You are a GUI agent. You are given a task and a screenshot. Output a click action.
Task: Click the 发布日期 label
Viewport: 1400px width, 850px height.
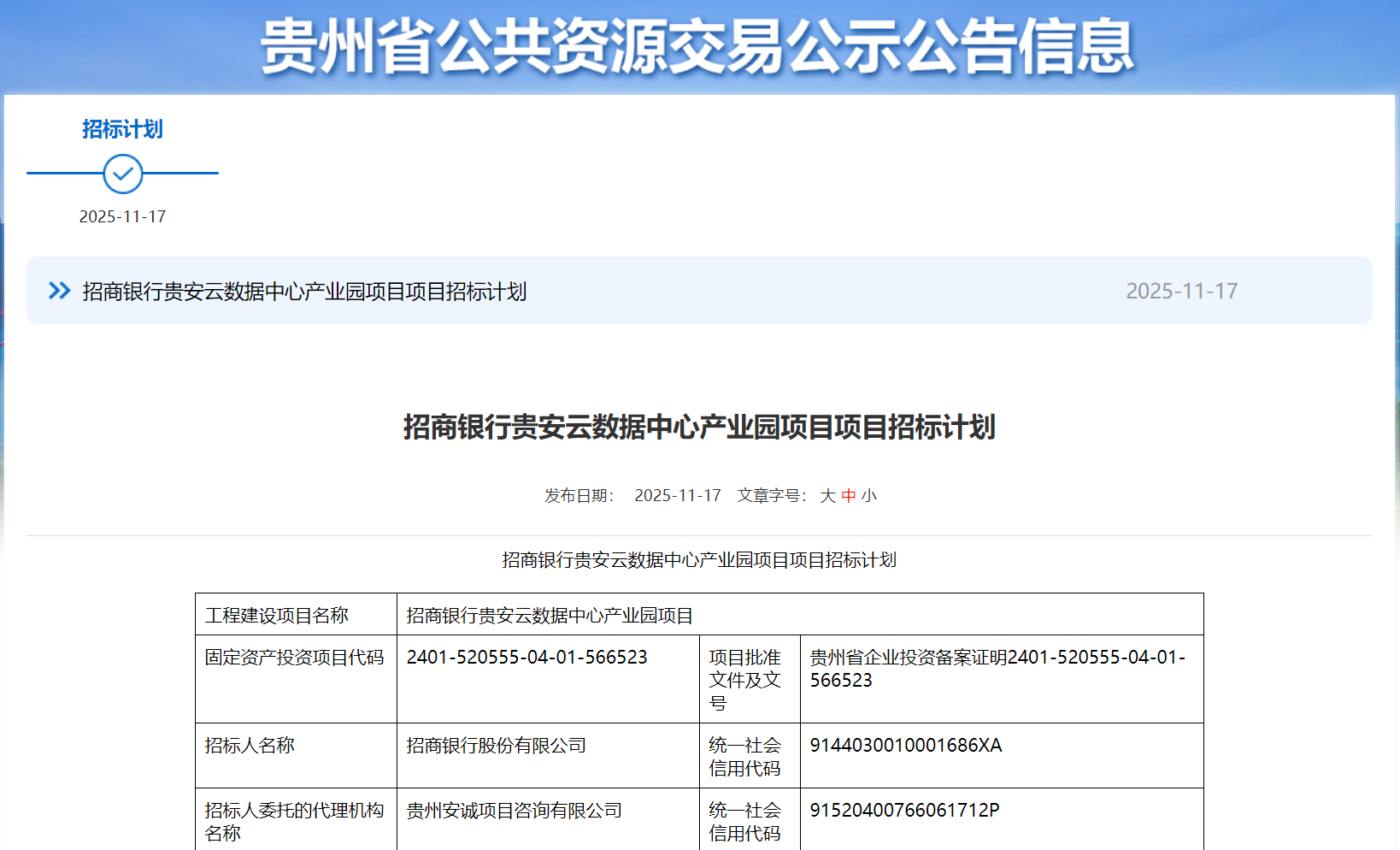[579, 496]
